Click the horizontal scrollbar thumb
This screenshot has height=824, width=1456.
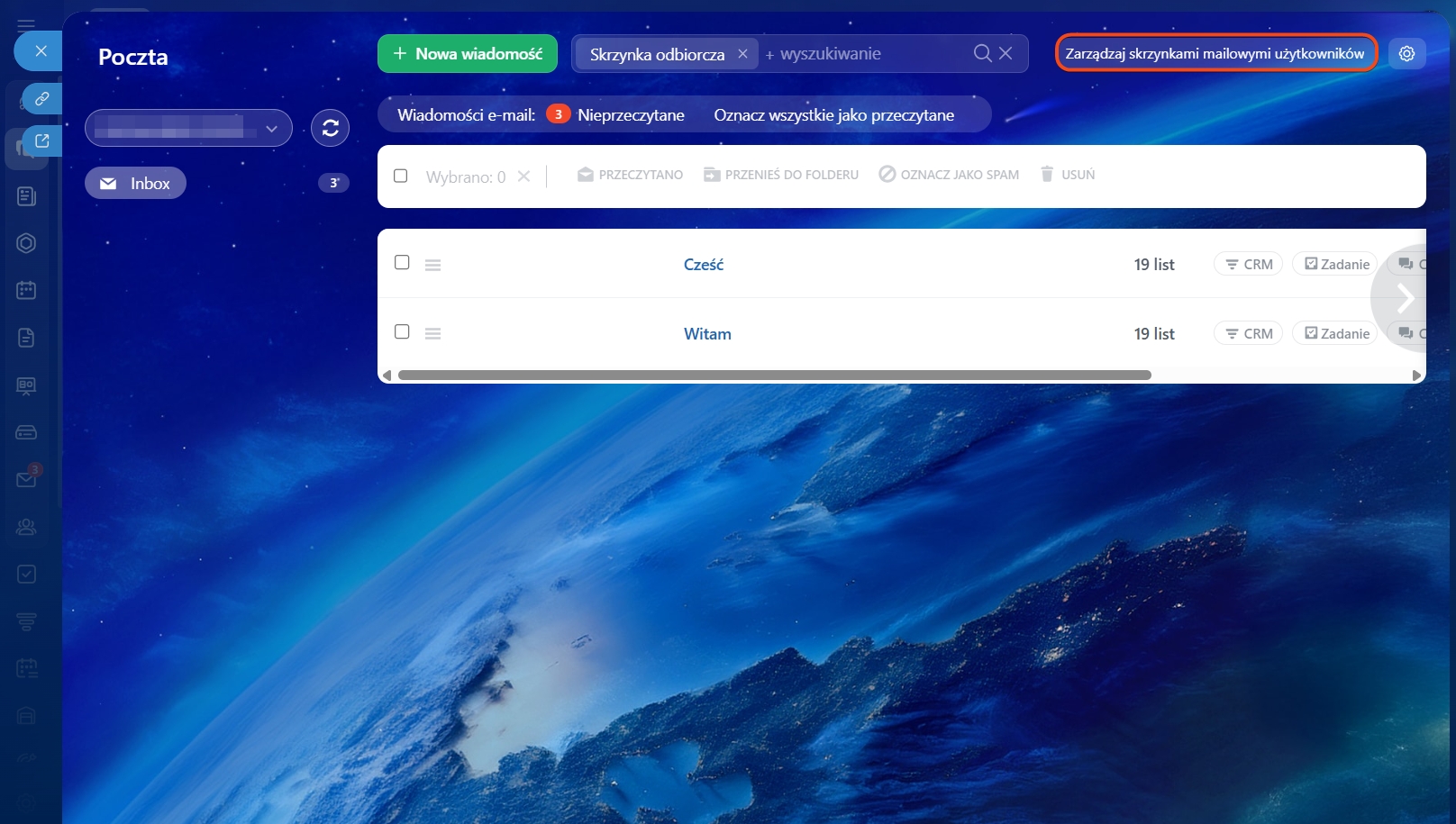[775, 376]
